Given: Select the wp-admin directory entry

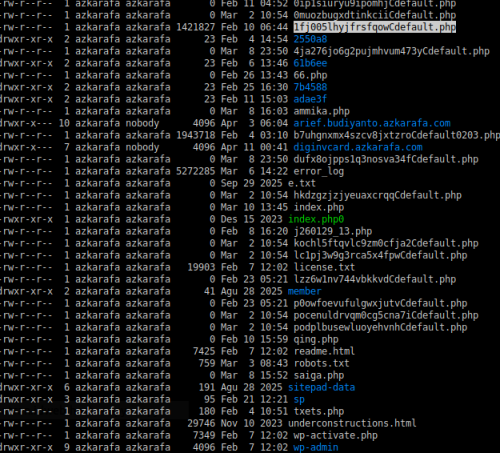Looking at the screenshot, I should click(x=316, y=447).
